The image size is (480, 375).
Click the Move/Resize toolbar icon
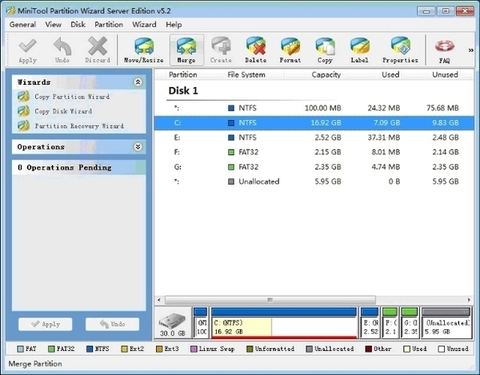click(x=144, y=50)
